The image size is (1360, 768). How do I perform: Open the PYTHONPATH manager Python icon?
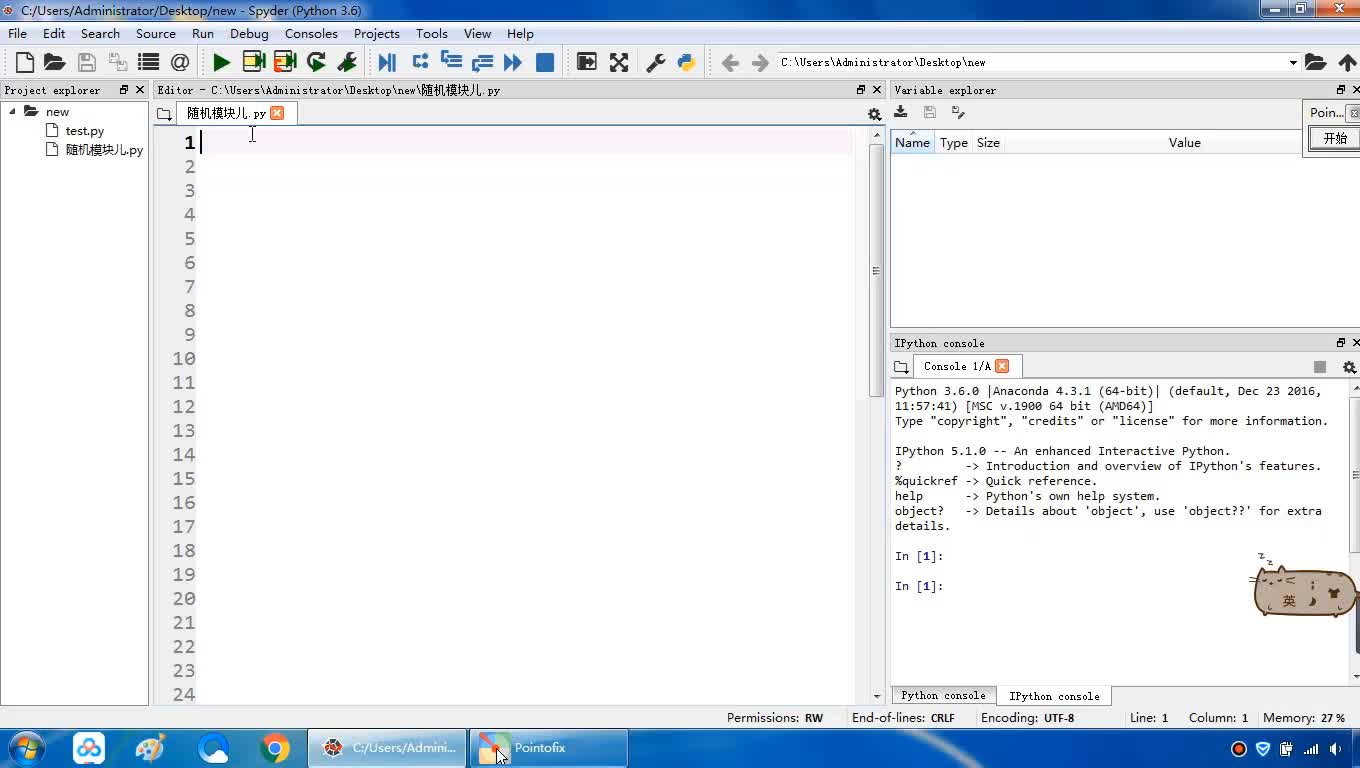click(x=686, y=62)
